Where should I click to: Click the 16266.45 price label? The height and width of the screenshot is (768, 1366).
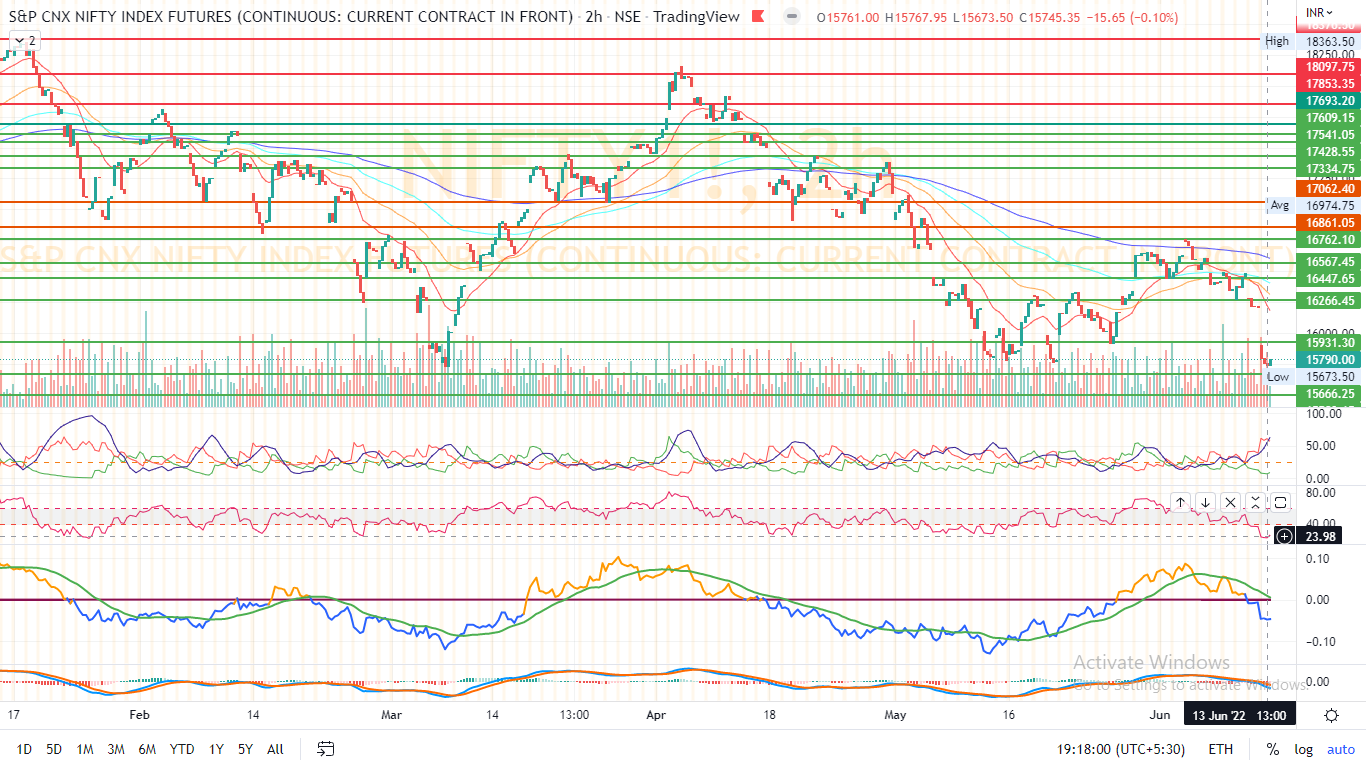tap(1329, 301)
